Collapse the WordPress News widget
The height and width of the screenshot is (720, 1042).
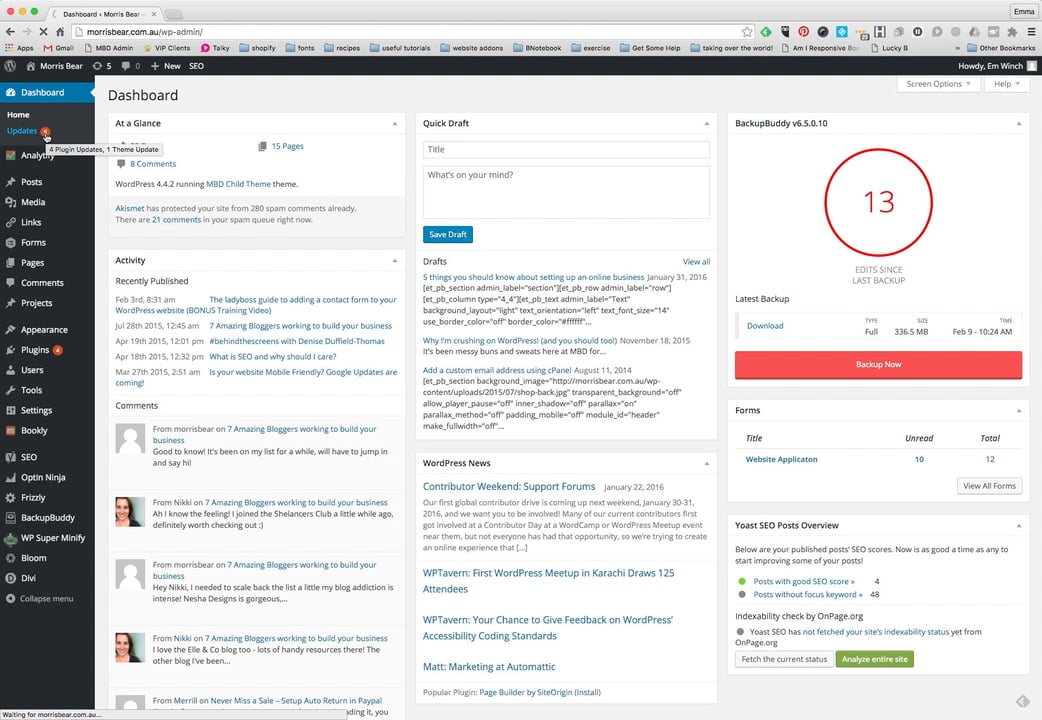[x=706, y=463]
